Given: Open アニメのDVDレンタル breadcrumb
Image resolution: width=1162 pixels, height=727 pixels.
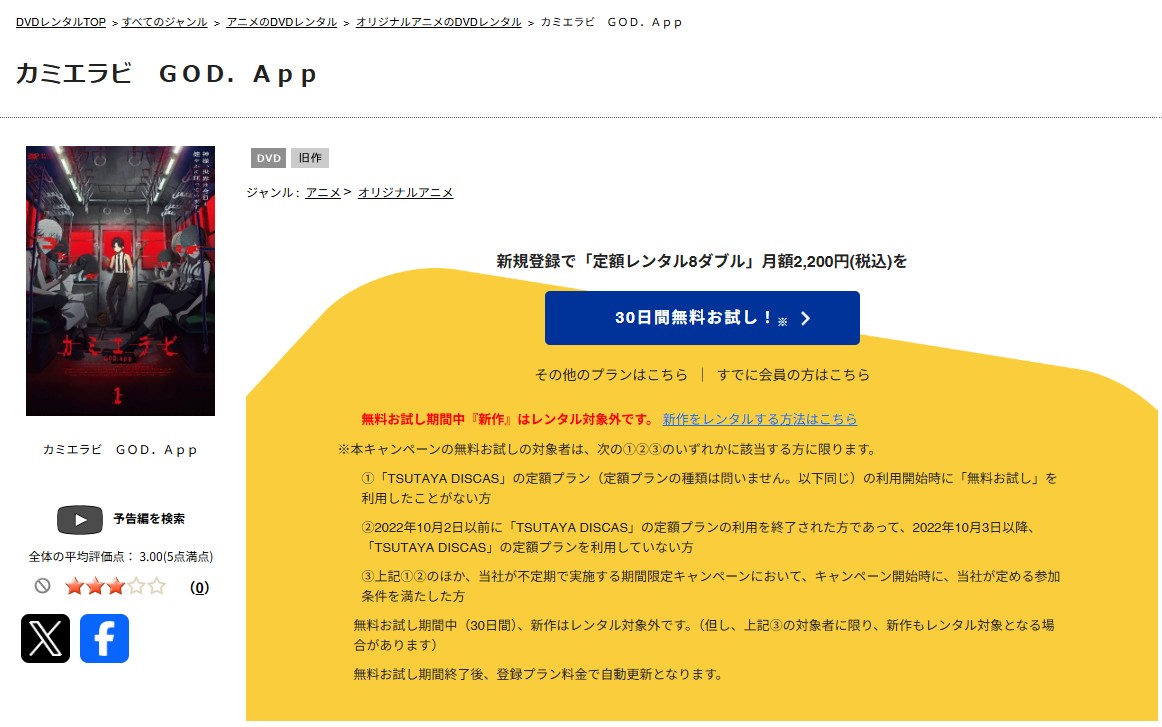Looking at the screenshot, I should click(x=282, y=22).
